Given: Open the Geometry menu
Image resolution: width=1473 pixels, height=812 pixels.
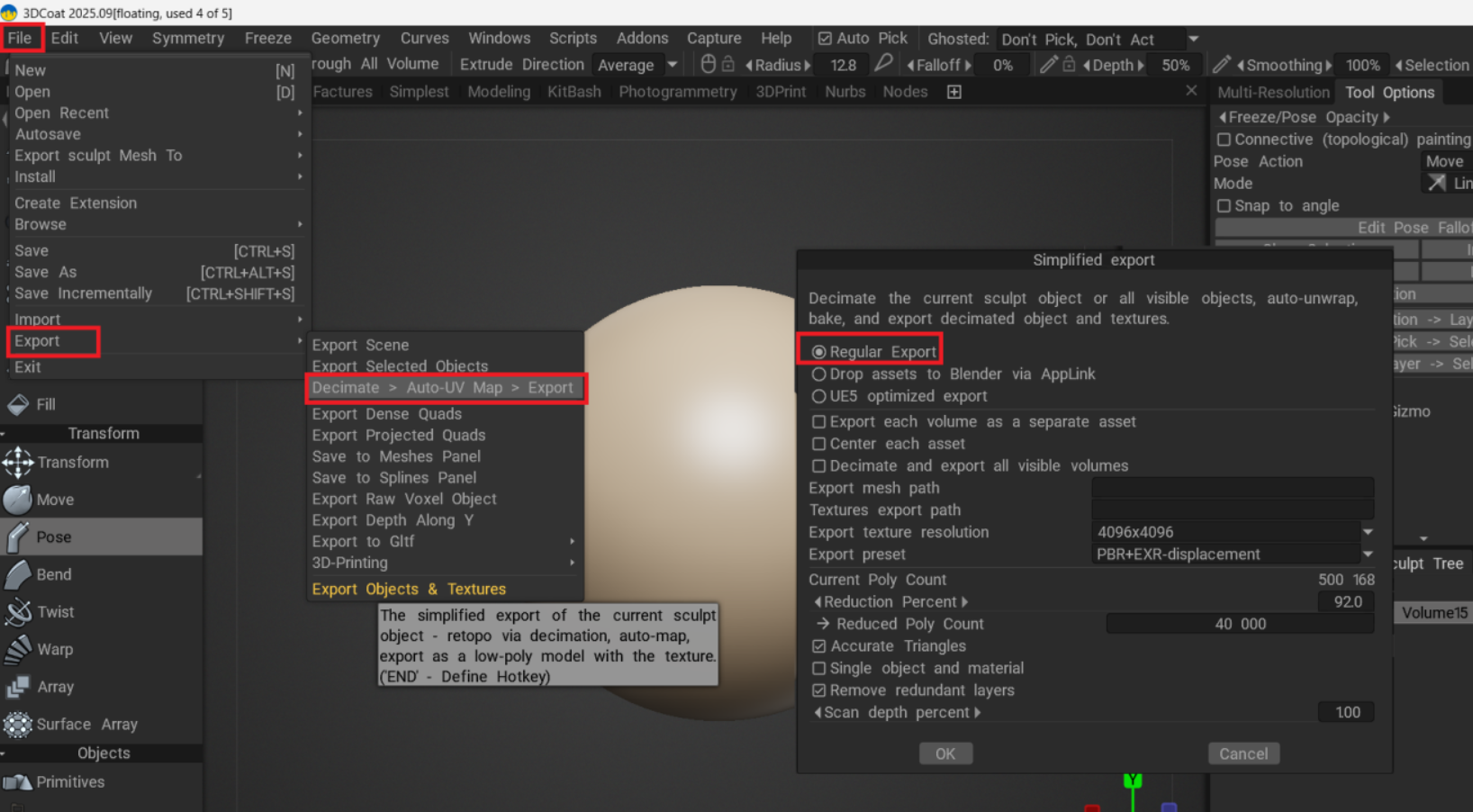Looking at the screenshot, I should 345,38.
